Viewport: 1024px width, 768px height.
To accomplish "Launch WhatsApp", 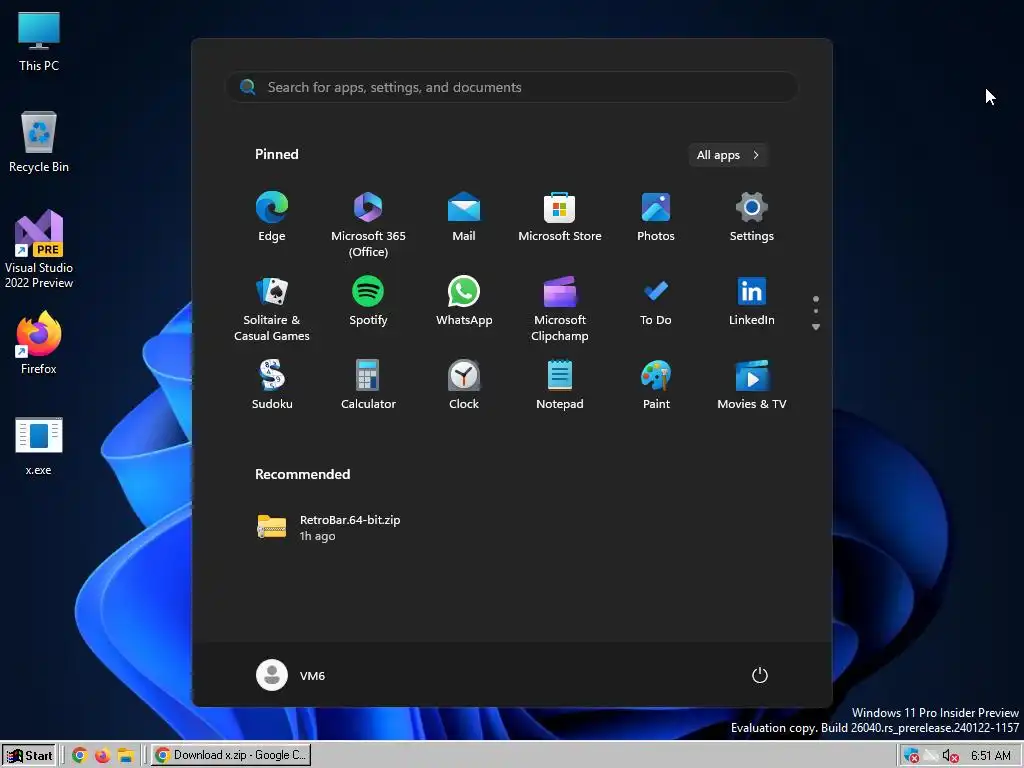I will point(464,301).
